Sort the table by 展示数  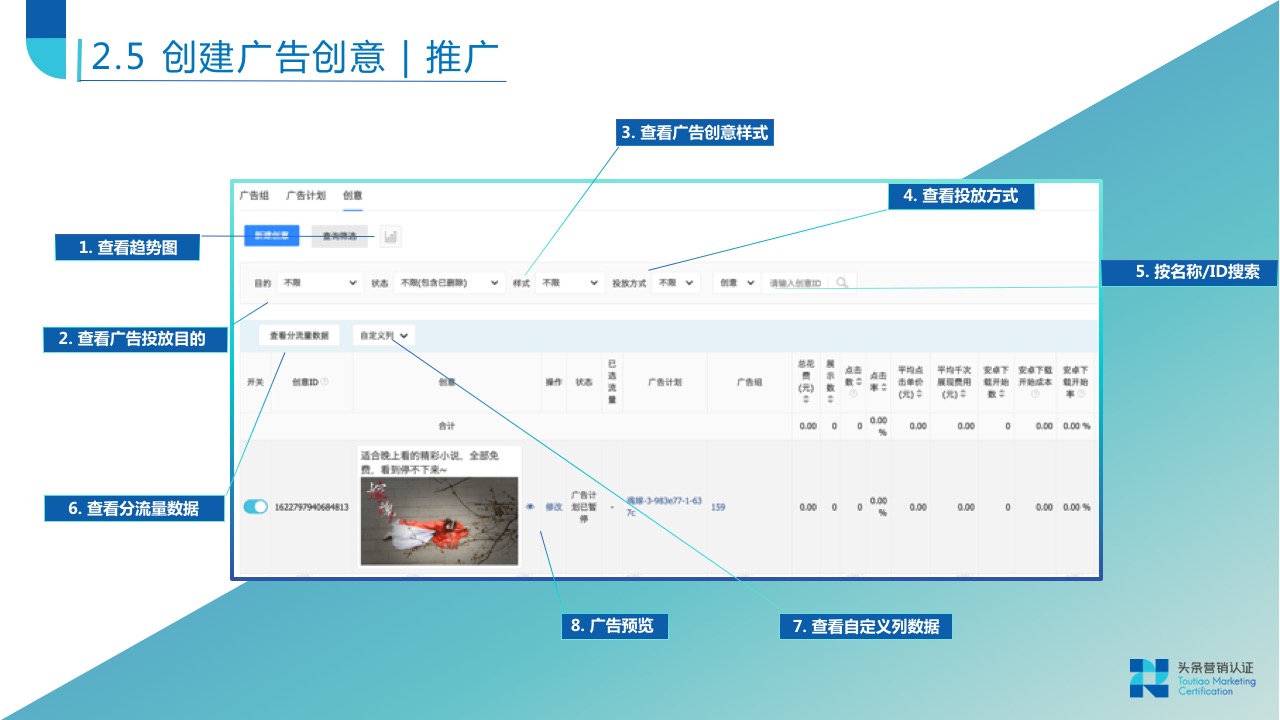pos(830,398)
